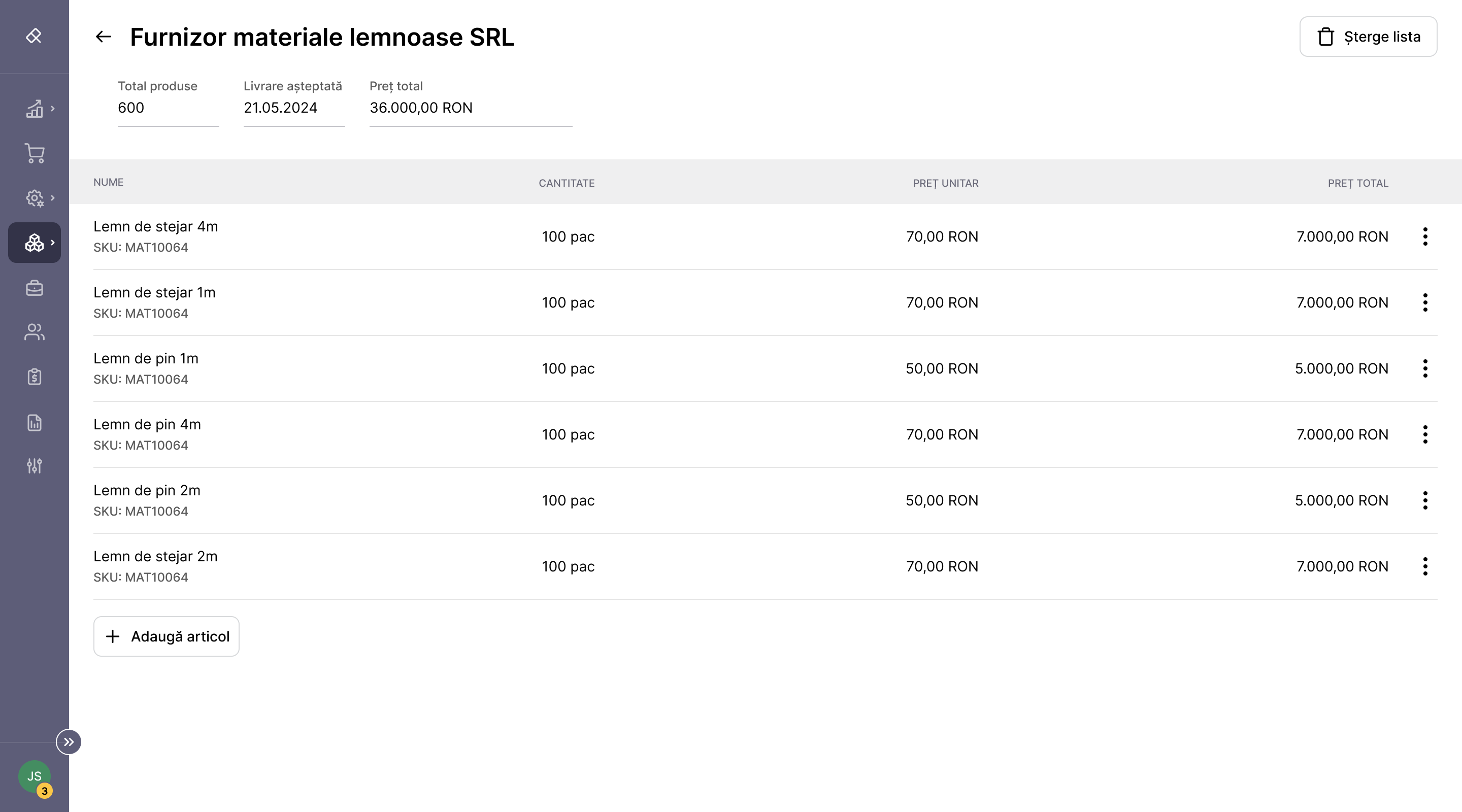Click the NUME column header
The height and width of the screenshot is (812, 1462).
tap(109, 182)
